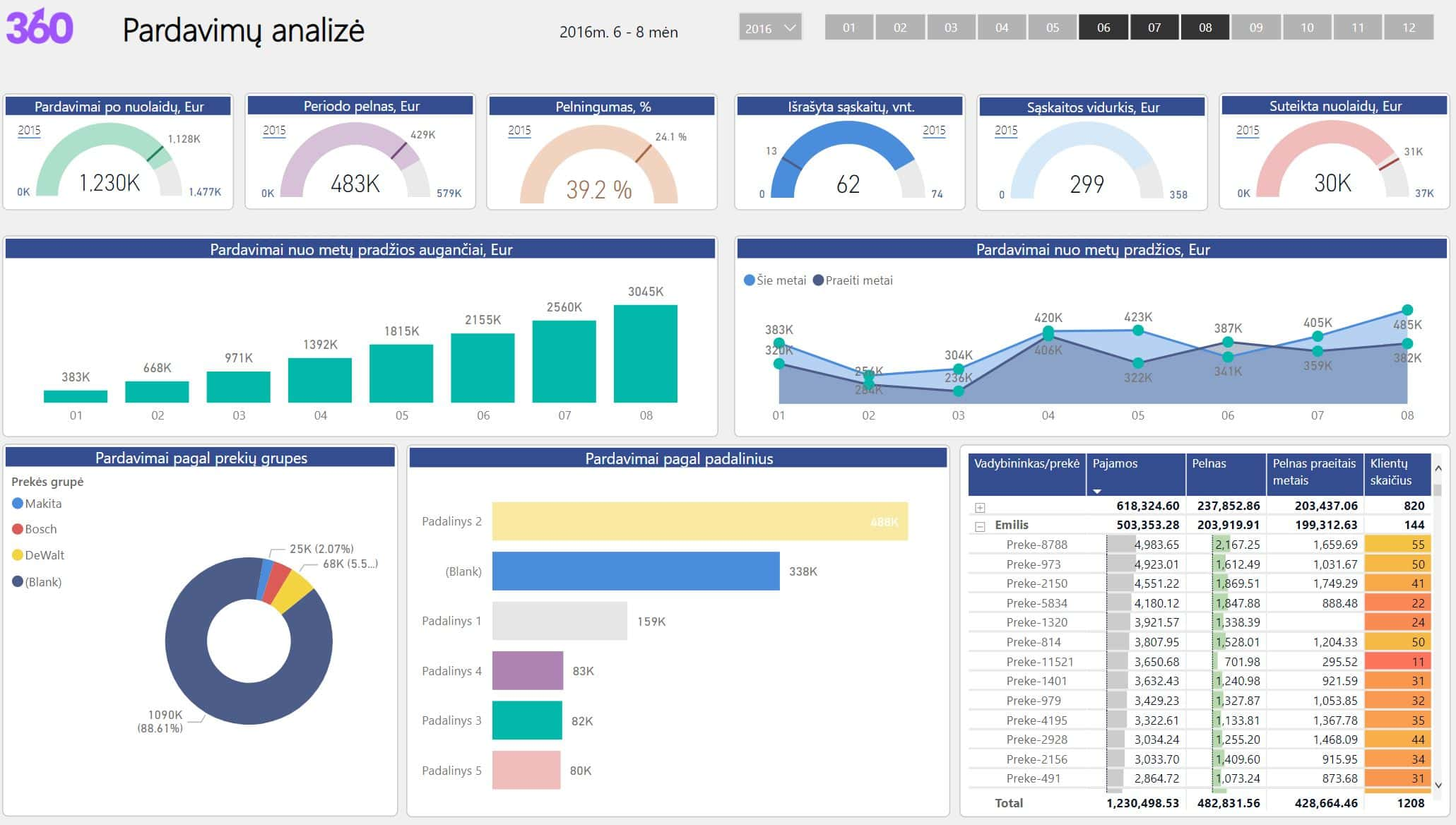
Task: Click the table scroll up arrow
Action: click(x=1438, y=468)
